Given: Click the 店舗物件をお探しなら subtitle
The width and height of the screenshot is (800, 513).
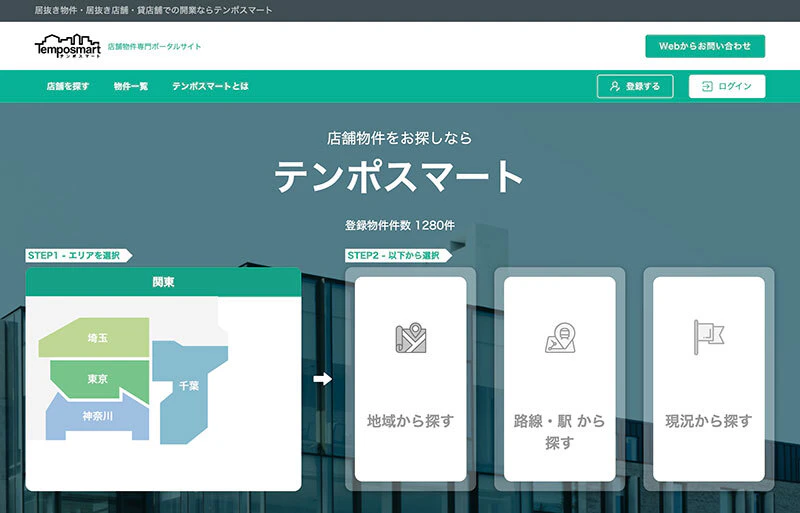Looking at the screenshot, I should (x=399, y=138).
